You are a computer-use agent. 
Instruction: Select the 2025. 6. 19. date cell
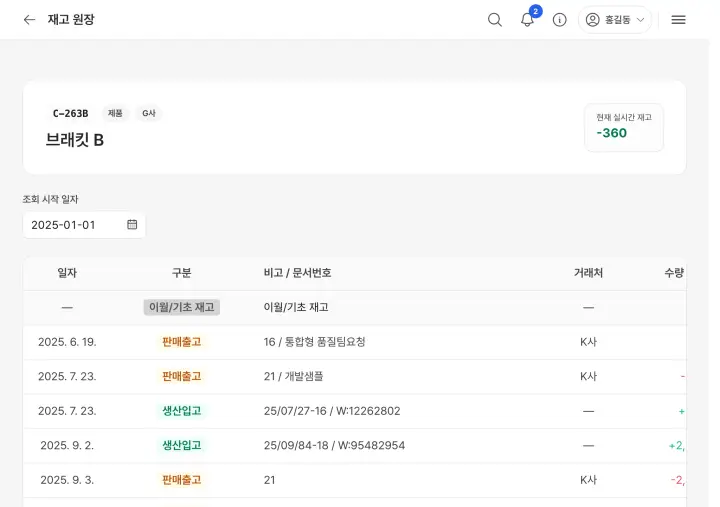click(67, 342)
